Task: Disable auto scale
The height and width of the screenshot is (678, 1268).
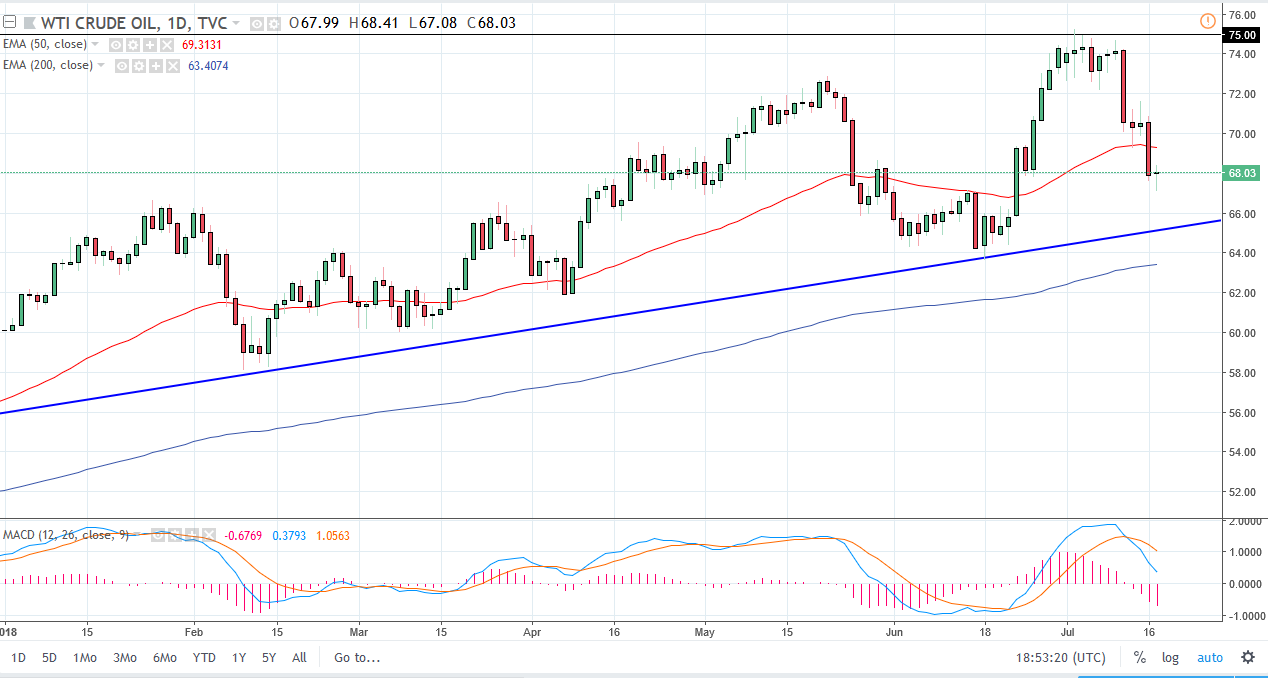Action: pyautogui.click(x=1210, y=658)
